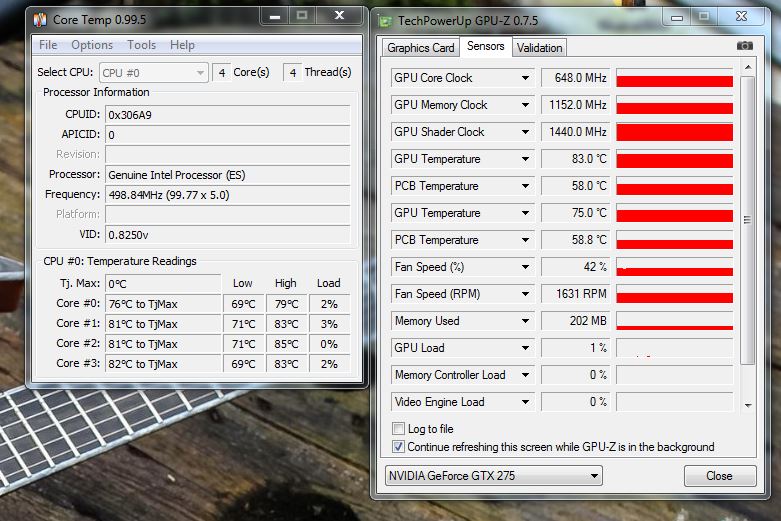This screenshot has width=781, height=521.
Task: Click the 1440.0 MHz shader clock value
Action: coord(575,132)
